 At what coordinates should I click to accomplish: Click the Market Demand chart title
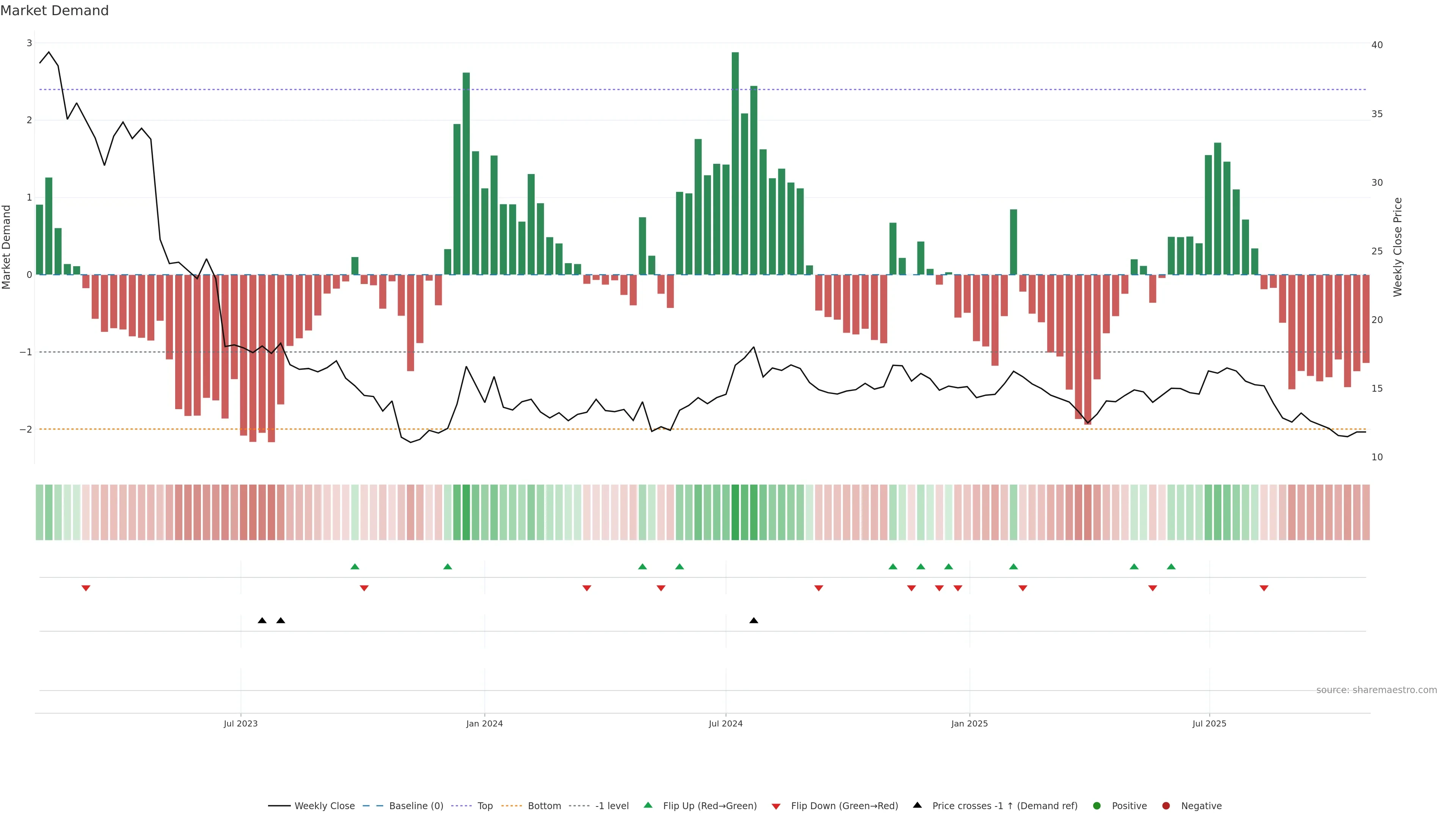pos(54,11)
